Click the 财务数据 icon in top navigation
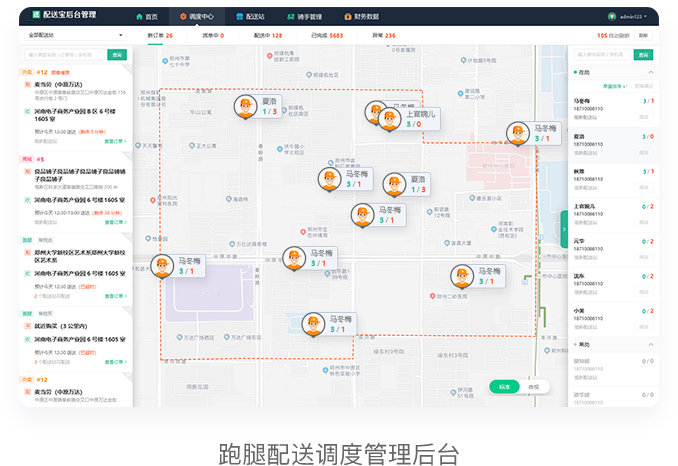Viewport: 678px width, 466px height. 346,17
